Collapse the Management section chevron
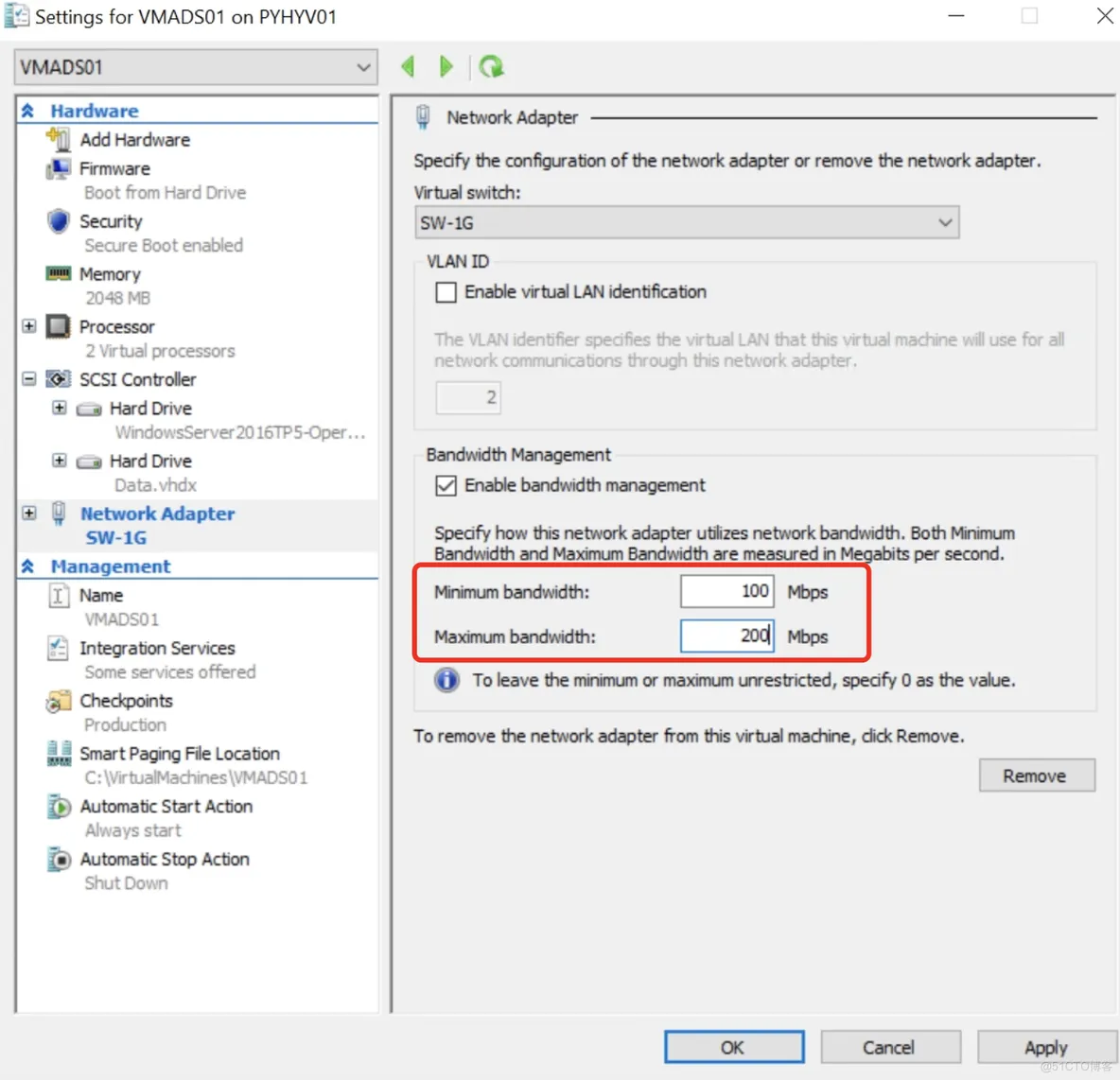The image size is (1120, 1080). point(27,566)
